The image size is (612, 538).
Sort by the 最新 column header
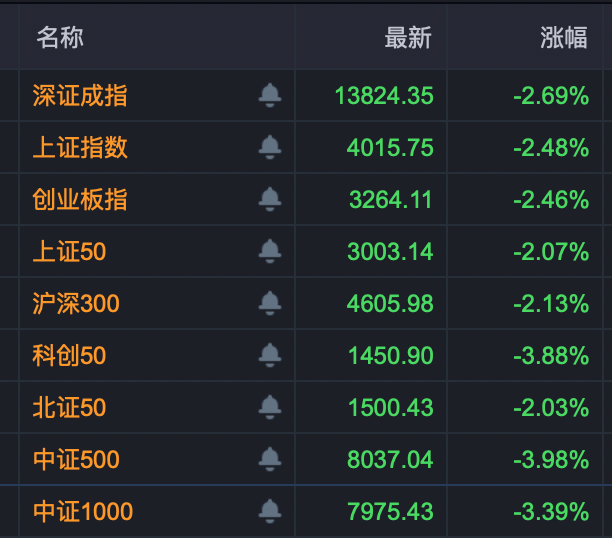[x=408, y=38]
